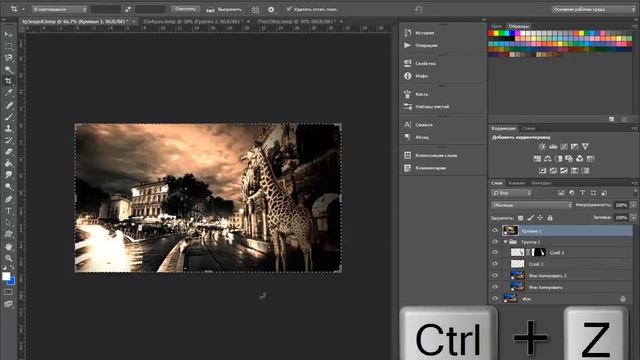Screen dimensions: 640x360
Task: Select the Eraser tool
Action: pyautogui.click(x=9, y=151)
